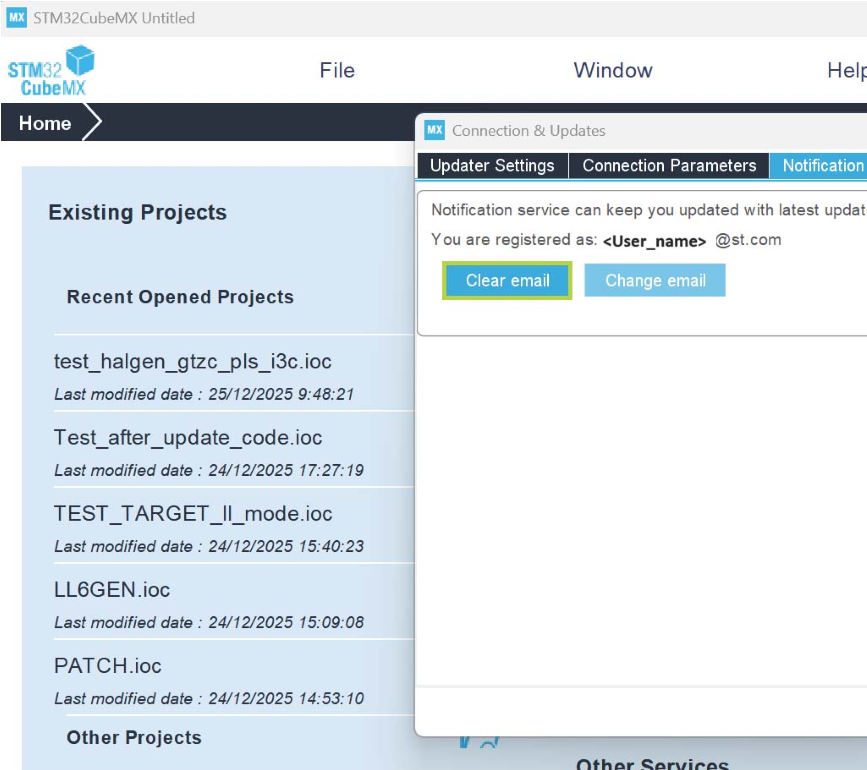The image size is (867, 770).
Task: Click the MX icon in Connection & Updates dialog
Action: coord(435,130)
